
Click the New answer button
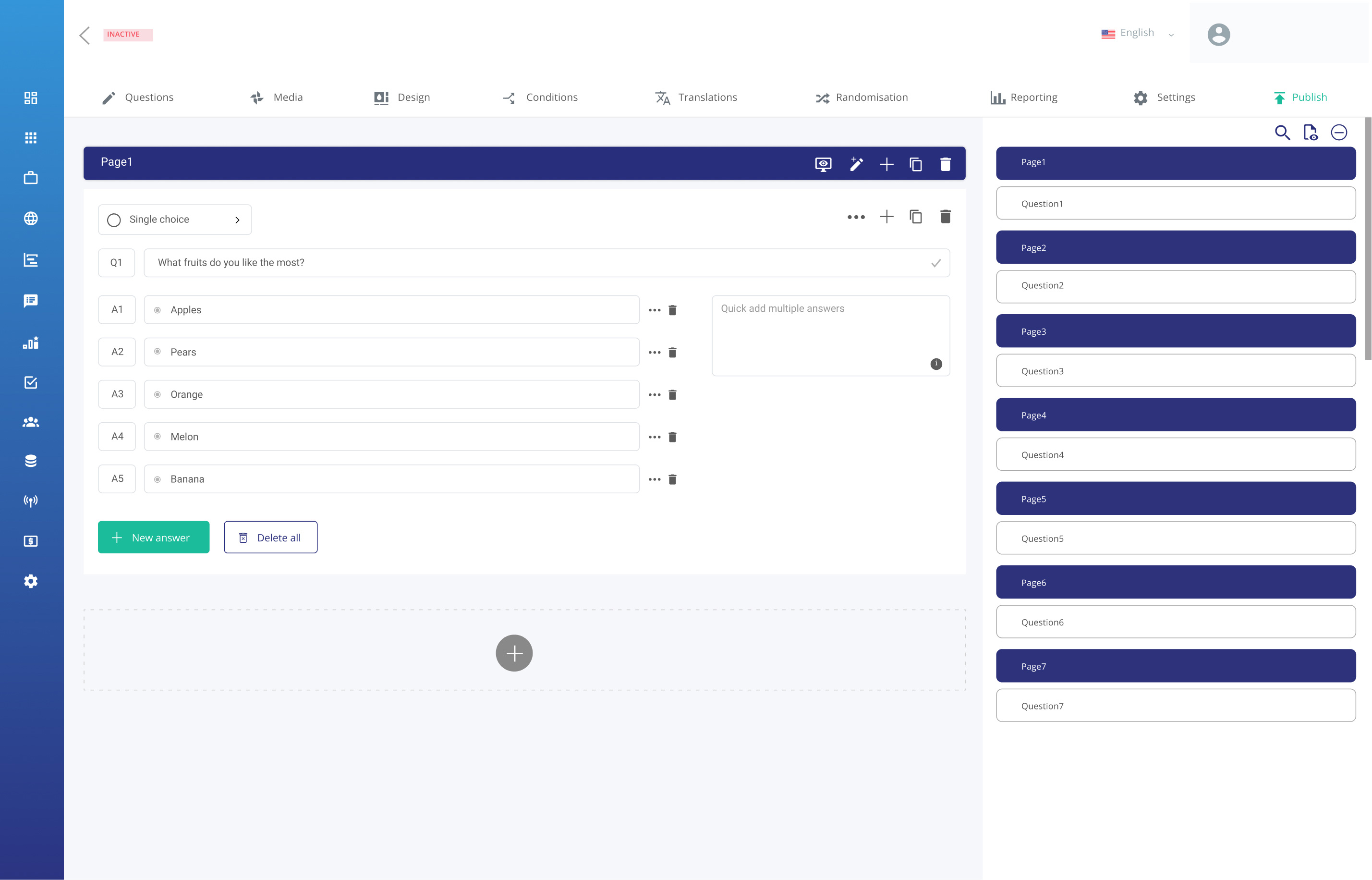pos(154,537)
